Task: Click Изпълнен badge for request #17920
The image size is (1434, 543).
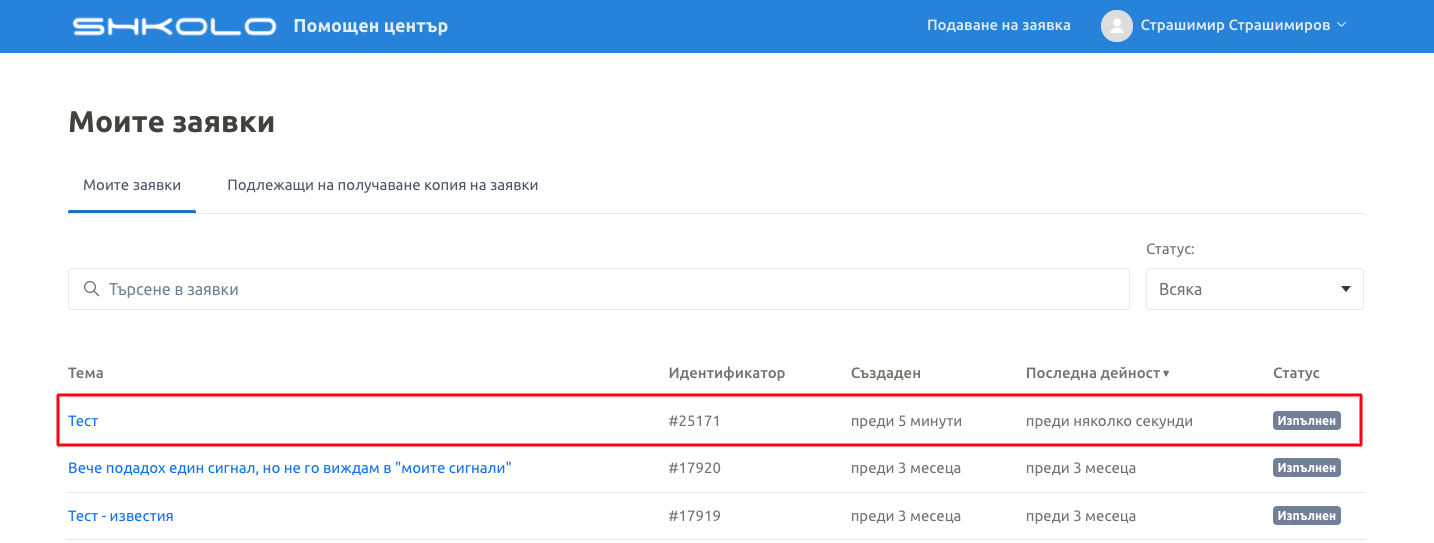Action: pos(1306,468)
